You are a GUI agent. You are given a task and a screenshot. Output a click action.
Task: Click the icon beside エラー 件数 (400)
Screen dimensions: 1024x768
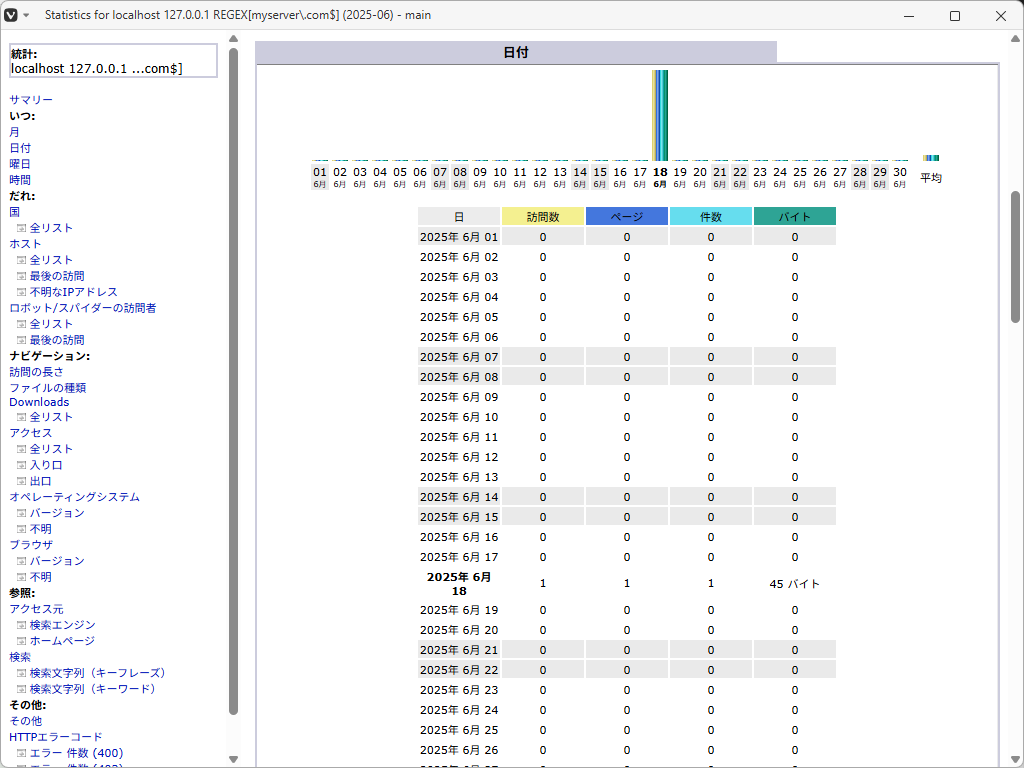pyautogui.click(x=21, y=753)
